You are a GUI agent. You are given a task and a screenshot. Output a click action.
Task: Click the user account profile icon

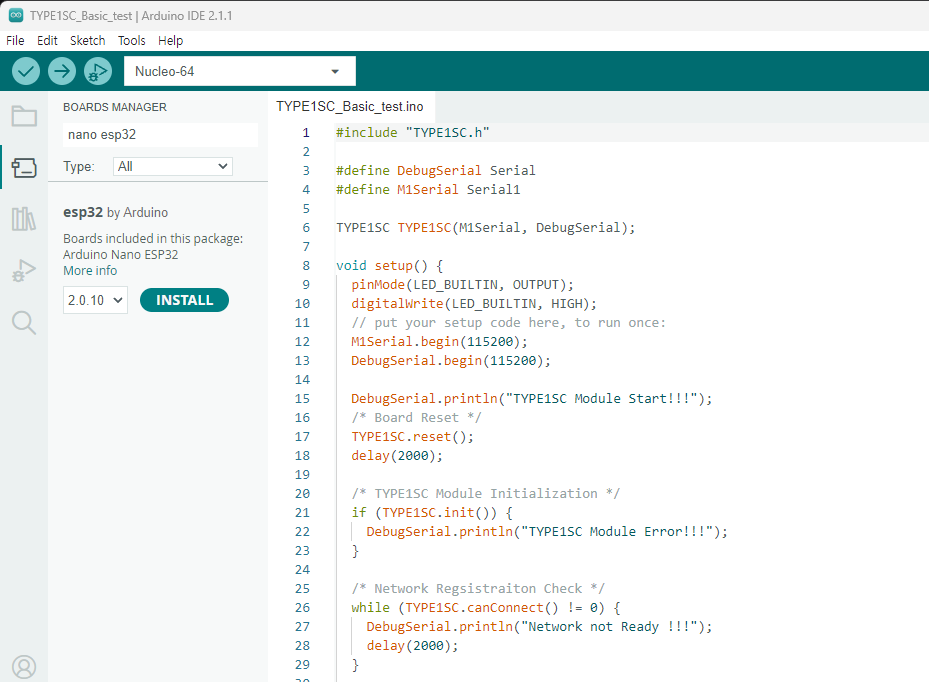24,667
